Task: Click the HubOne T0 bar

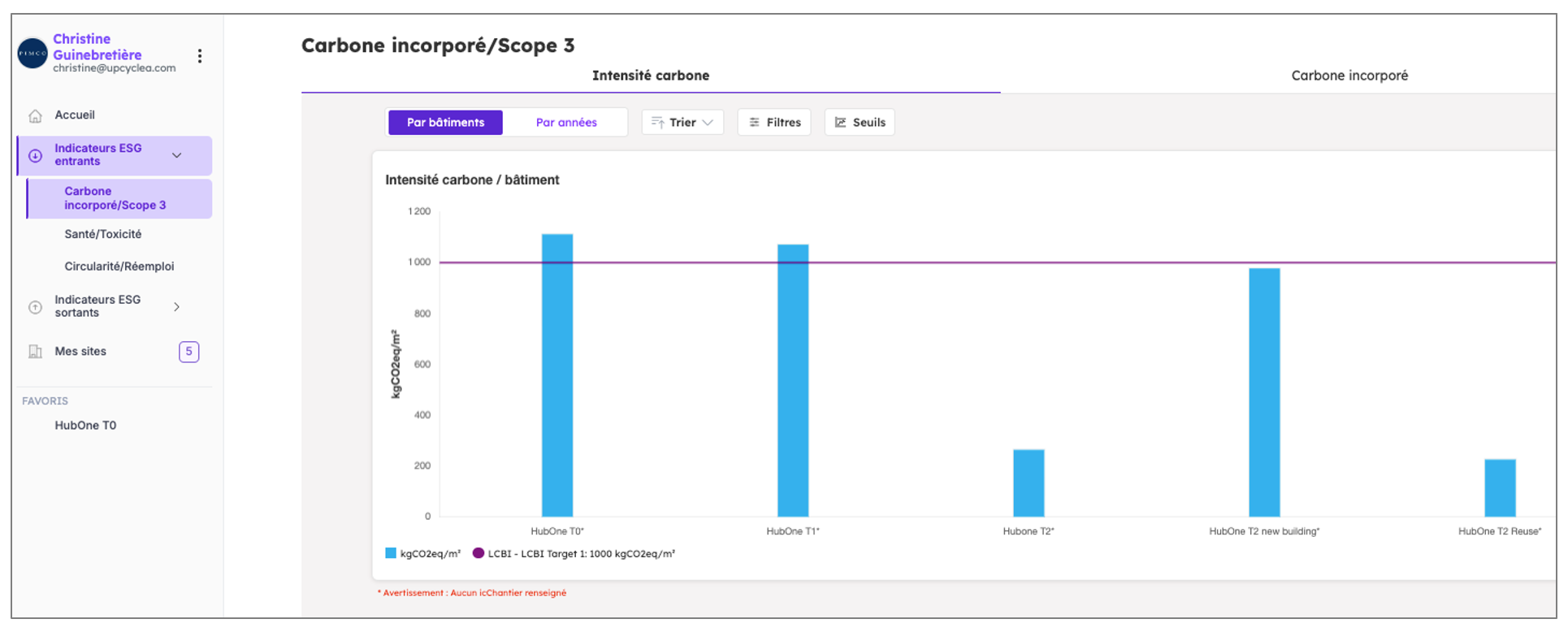Action: [557, 375]
